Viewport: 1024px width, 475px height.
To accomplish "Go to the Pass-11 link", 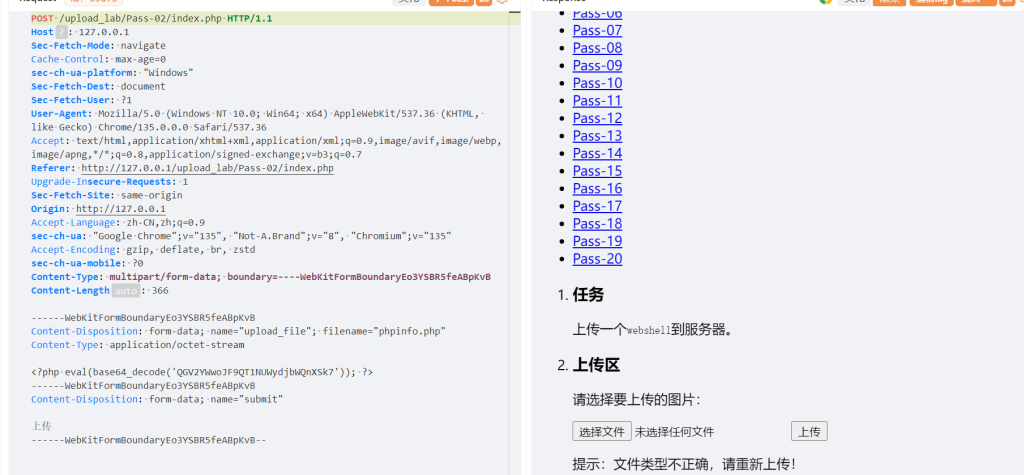I will click(x=598, y=101).
